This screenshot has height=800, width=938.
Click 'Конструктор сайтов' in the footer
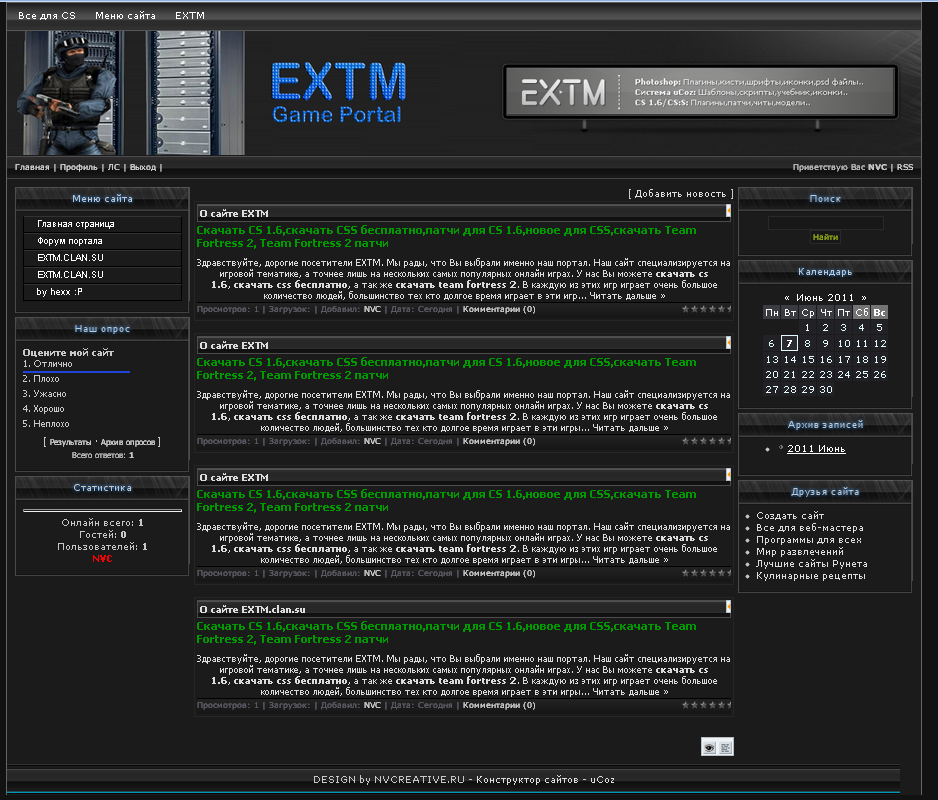527,780
